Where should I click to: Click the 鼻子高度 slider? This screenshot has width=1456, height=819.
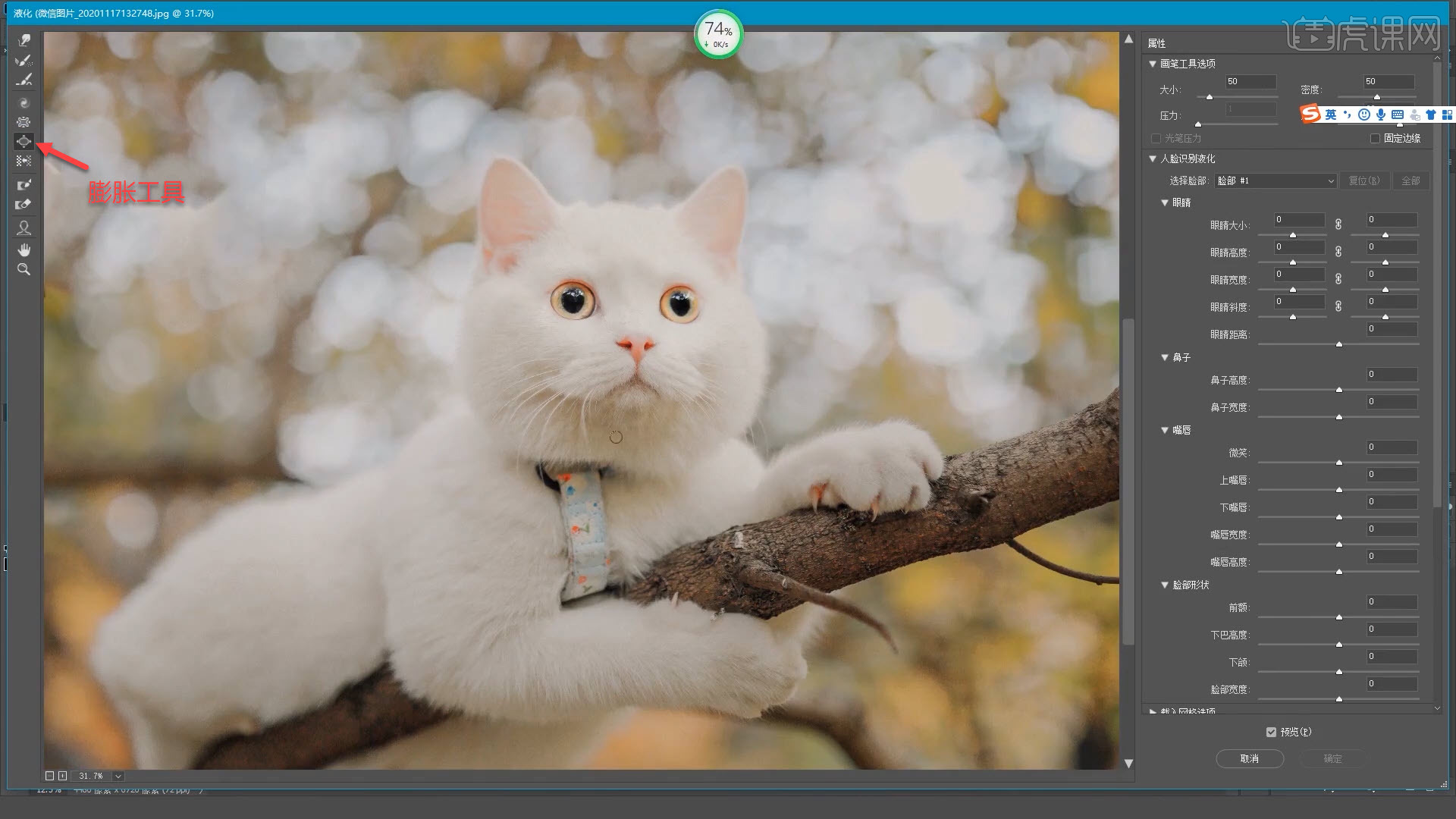click(1338, 389)
